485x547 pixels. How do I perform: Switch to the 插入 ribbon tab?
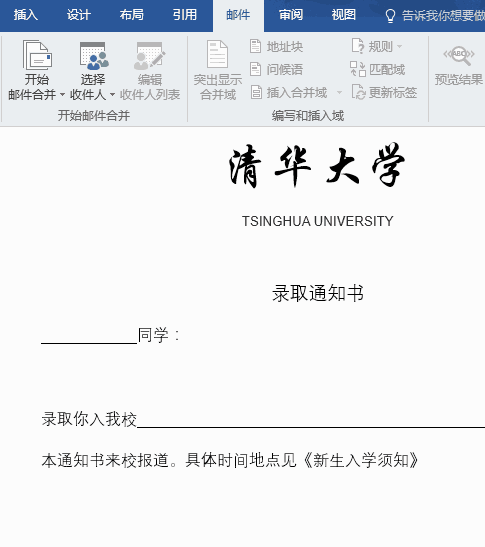[25, 15]
